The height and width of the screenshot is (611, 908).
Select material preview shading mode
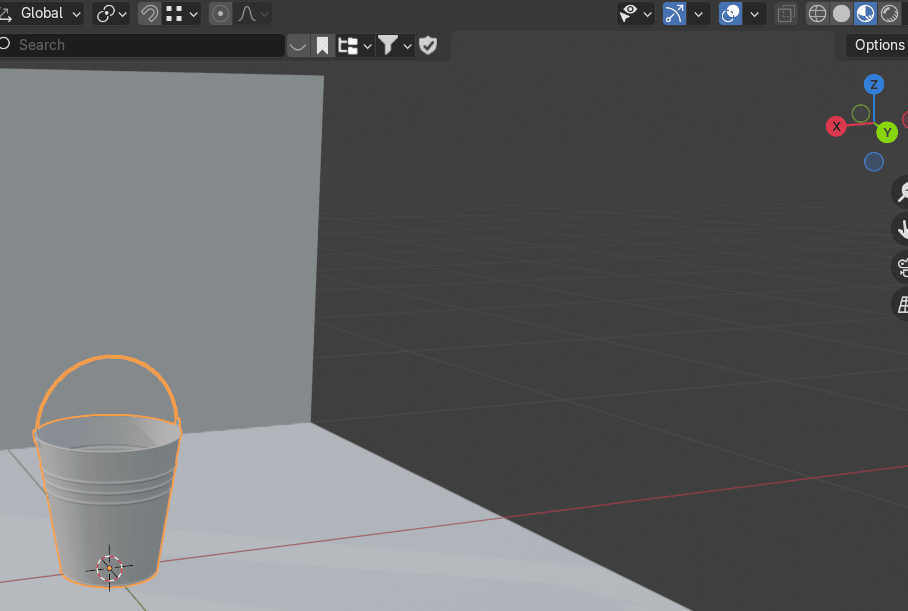pos(865,14)
